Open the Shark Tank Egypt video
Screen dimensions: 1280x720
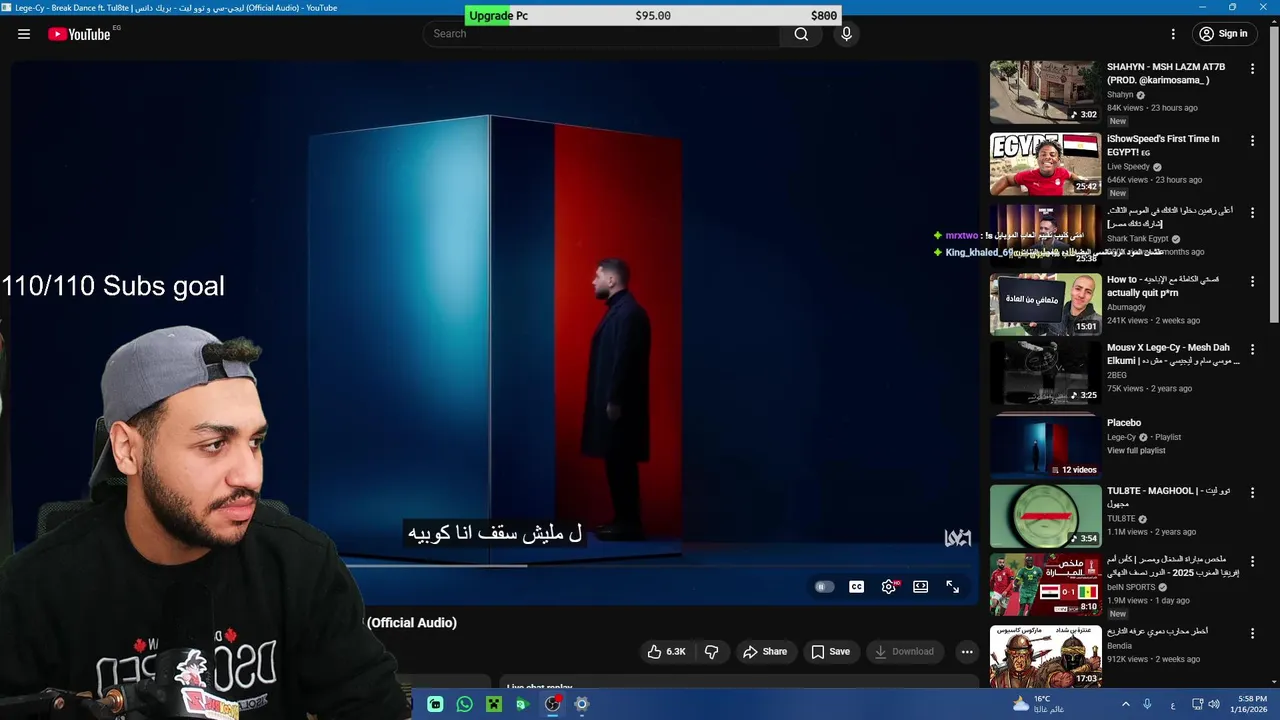(1045, 235)
